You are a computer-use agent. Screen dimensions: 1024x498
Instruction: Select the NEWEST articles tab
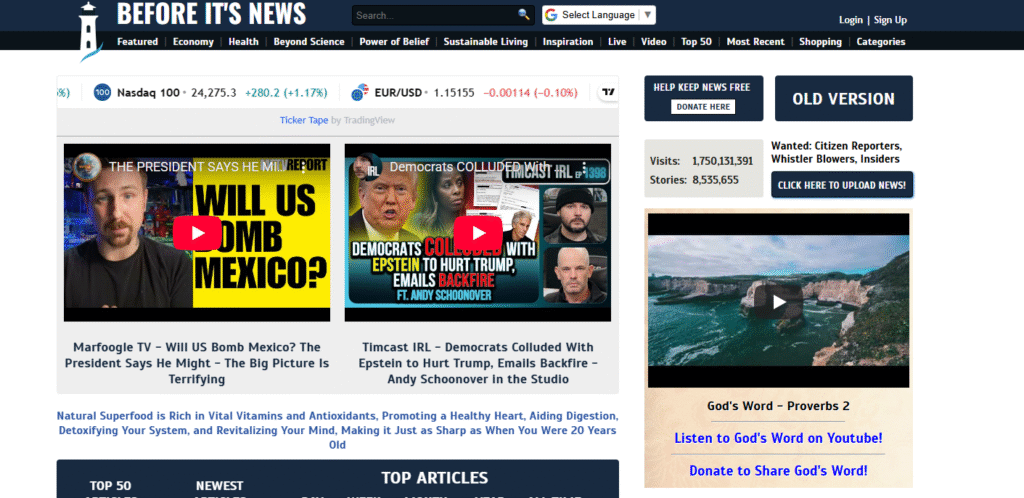(x=219, y=490)
